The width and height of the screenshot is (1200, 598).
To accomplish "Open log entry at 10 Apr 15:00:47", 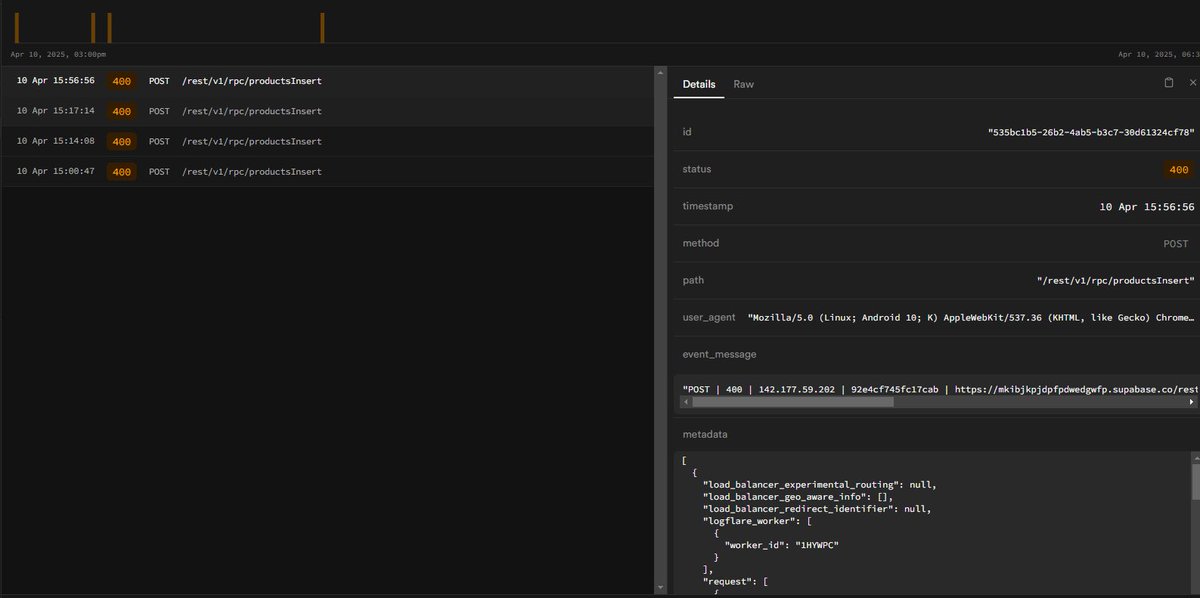I will coord(327,172).
